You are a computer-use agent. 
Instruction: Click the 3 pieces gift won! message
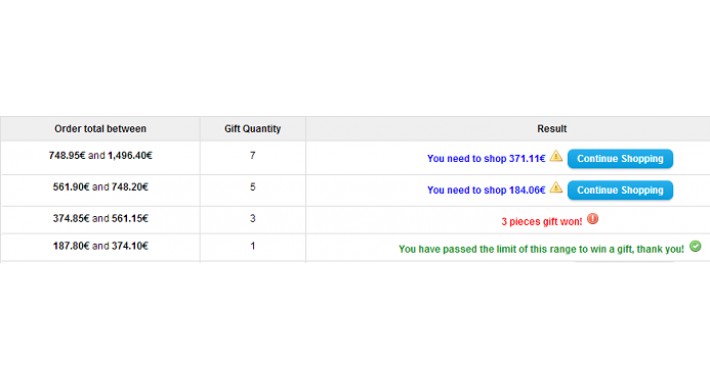542,221
